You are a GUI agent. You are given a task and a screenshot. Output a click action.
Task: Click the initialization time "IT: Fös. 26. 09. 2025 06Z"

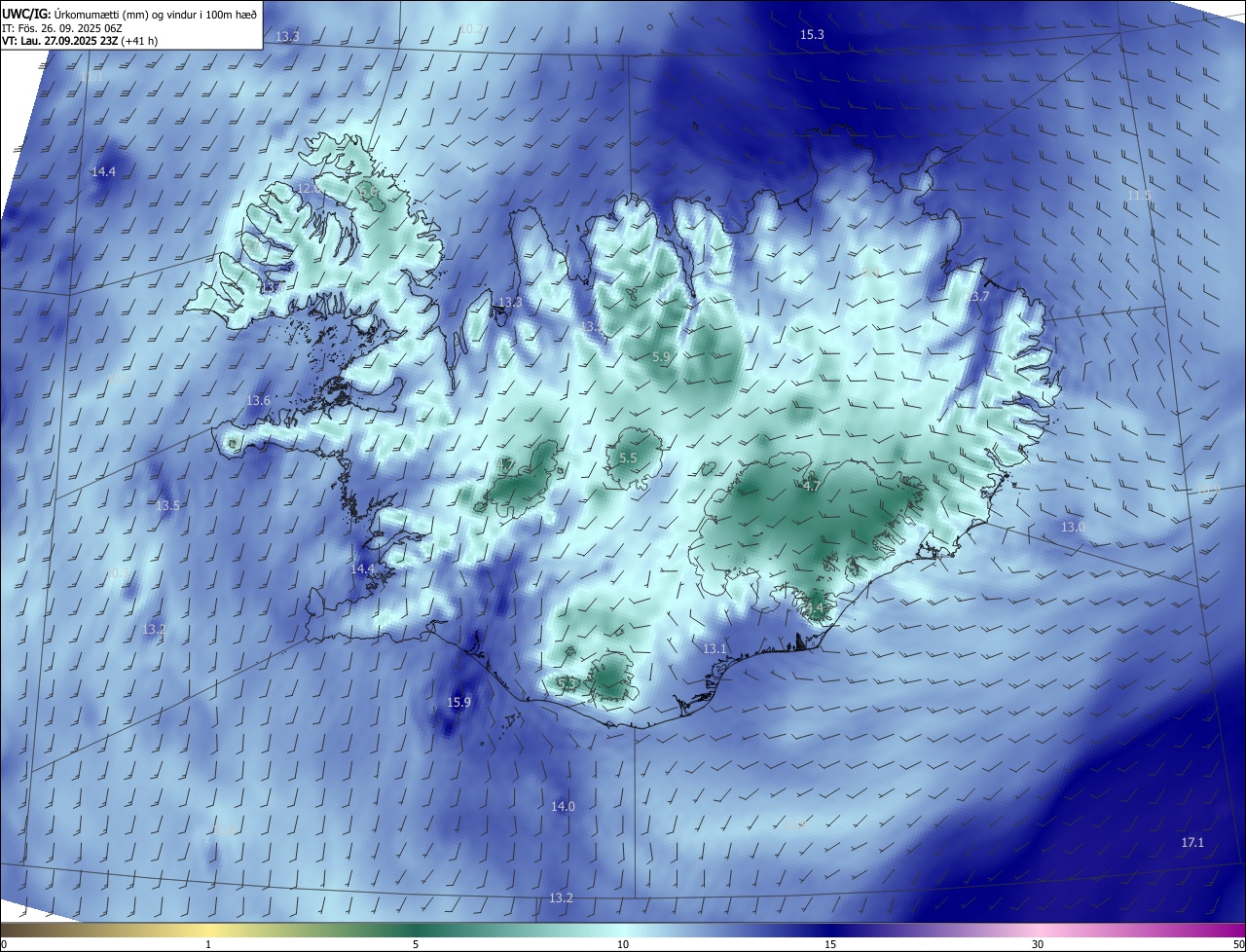[x=62, y=27]
